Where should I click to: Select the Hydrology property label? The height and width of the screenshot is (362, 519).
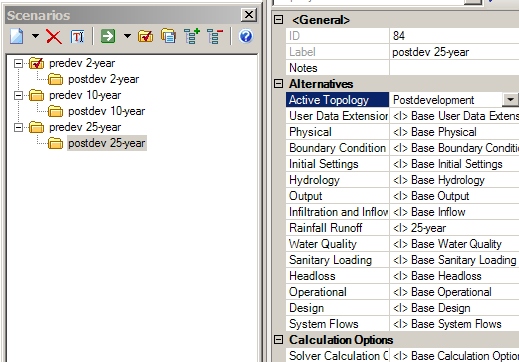click(314, 180)
